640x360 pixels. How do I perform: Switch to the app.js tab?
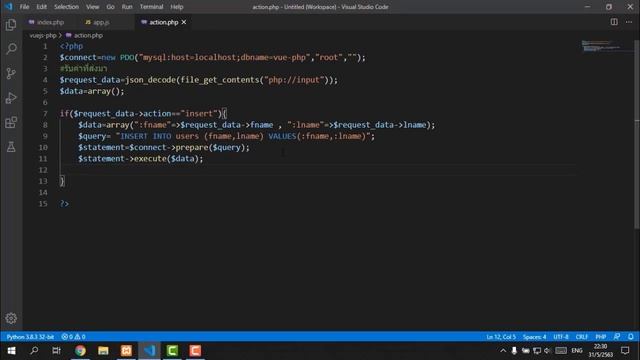point(101,22)
